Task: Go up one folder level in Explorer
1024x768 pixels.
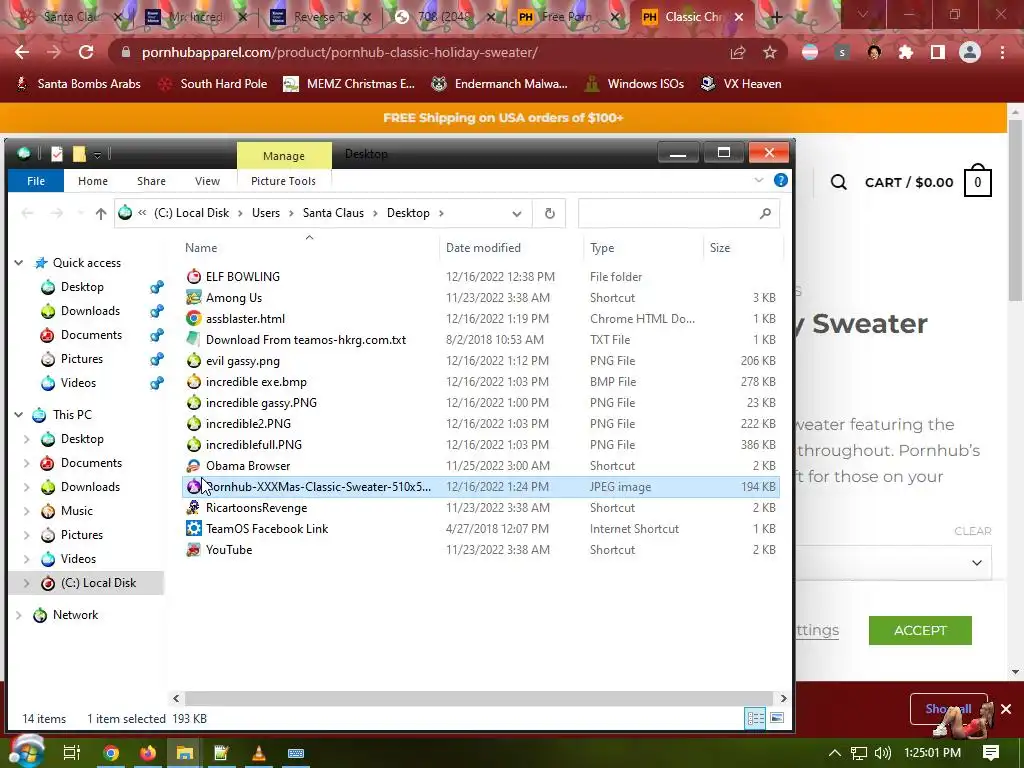Action: point(101,213)
